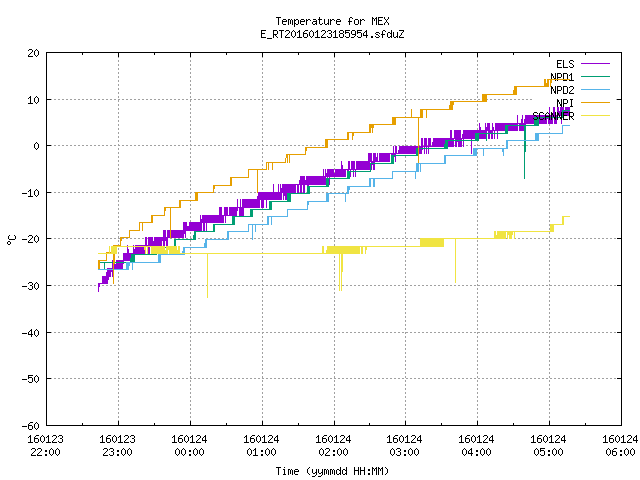Click the y-axis tick label 10

click(x=33, y=100)
